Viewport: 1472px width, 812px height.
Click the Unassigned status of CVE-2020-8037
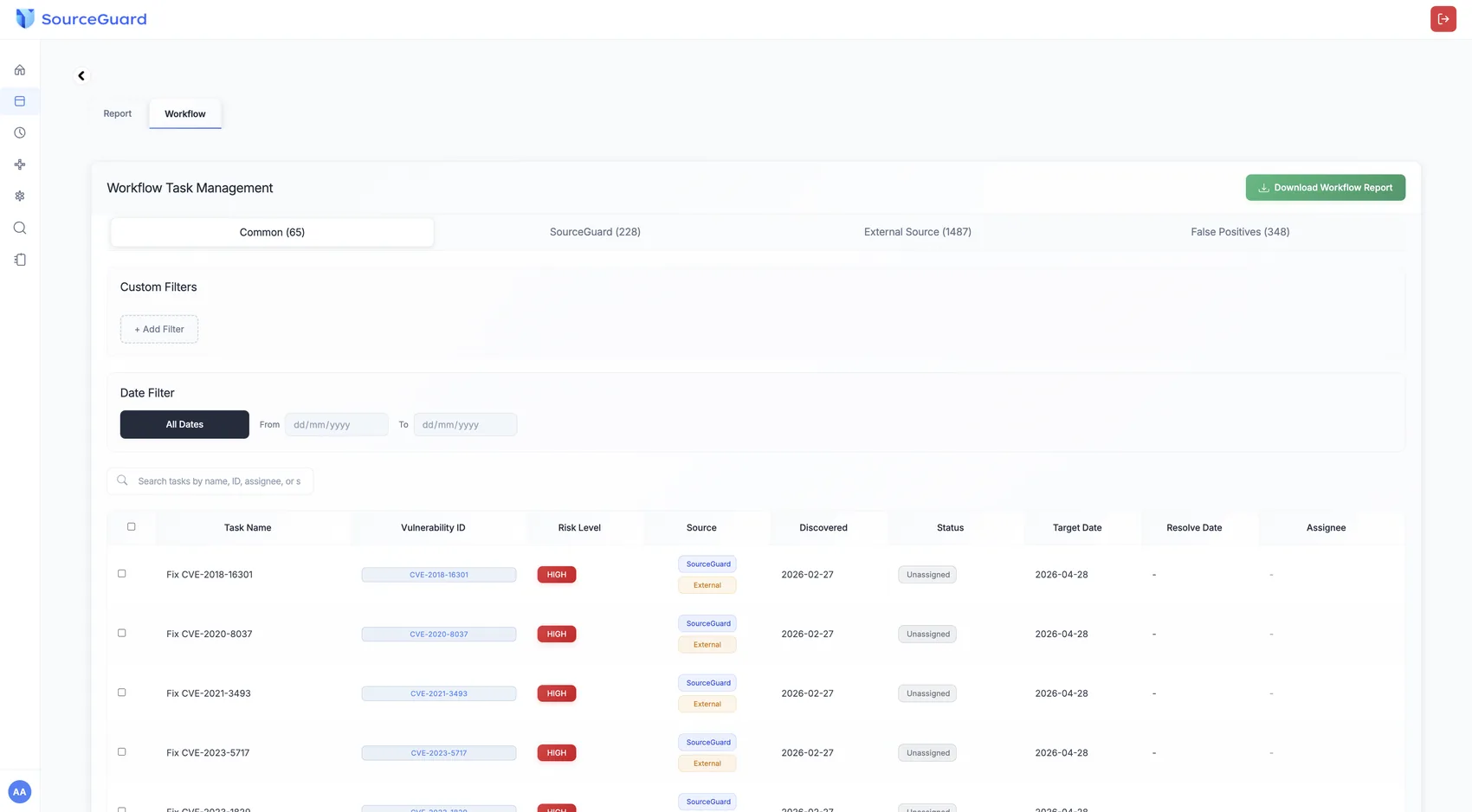(x=927, y=635)
